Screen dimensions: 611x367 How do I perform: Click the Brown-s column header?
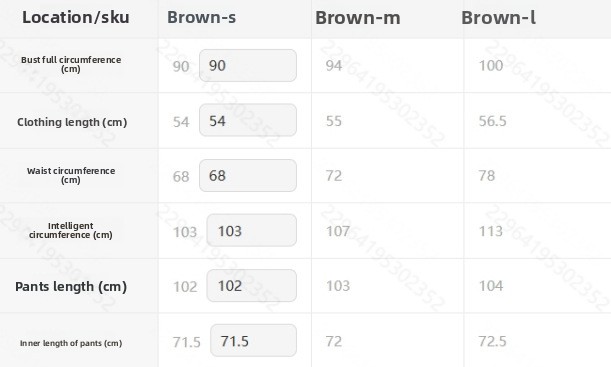(x=201, y=18)
